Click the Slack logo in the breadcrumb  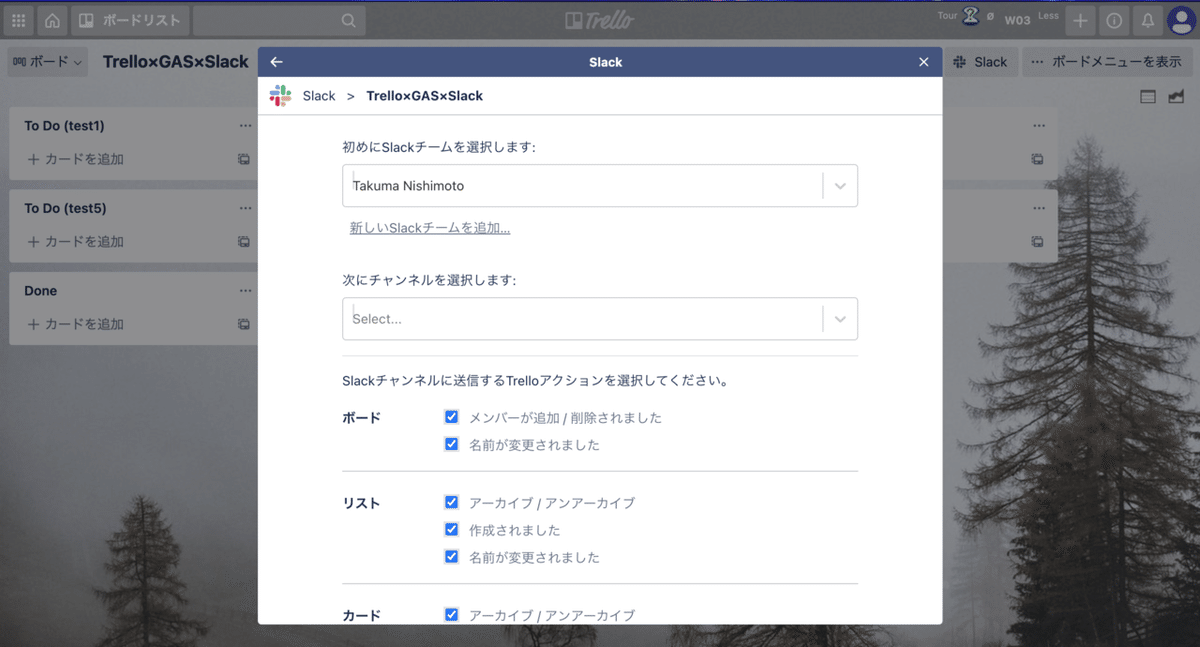click(x=279, y=95)
